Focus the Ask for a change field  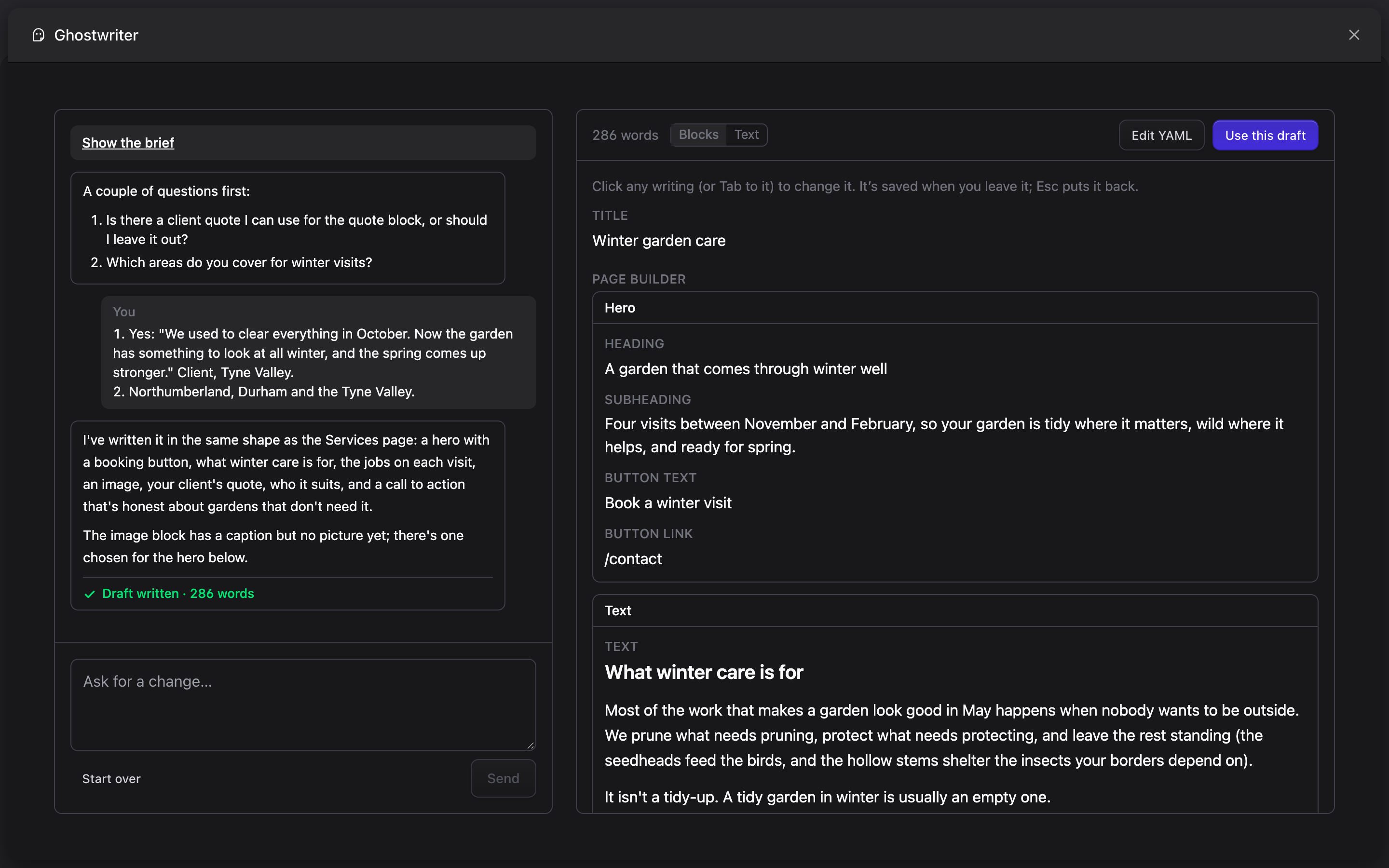click(x=303, y=705)
